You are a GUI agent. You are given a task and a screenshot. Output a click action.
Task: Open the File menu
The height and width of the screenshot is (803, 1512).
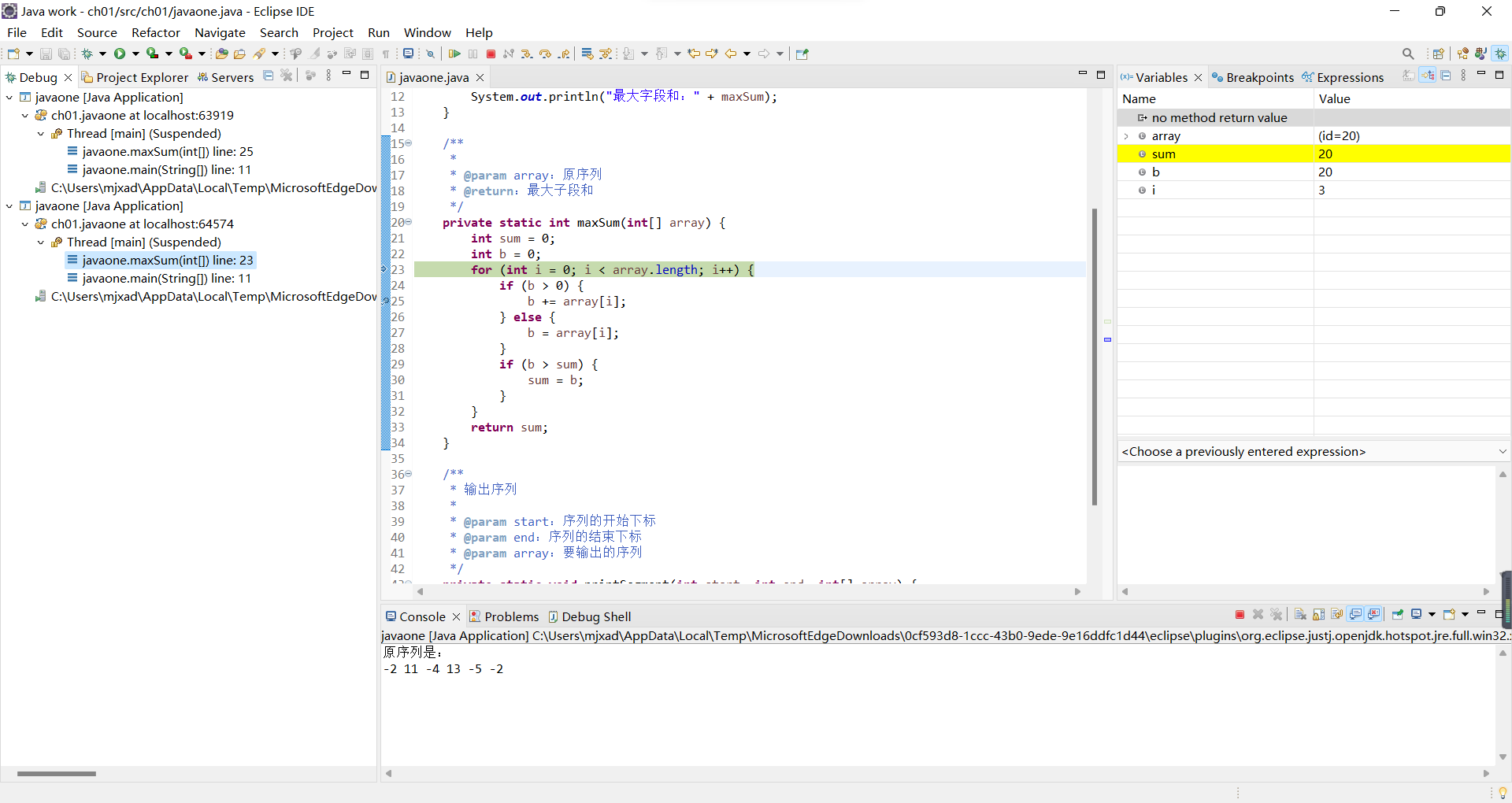(17, 32)
